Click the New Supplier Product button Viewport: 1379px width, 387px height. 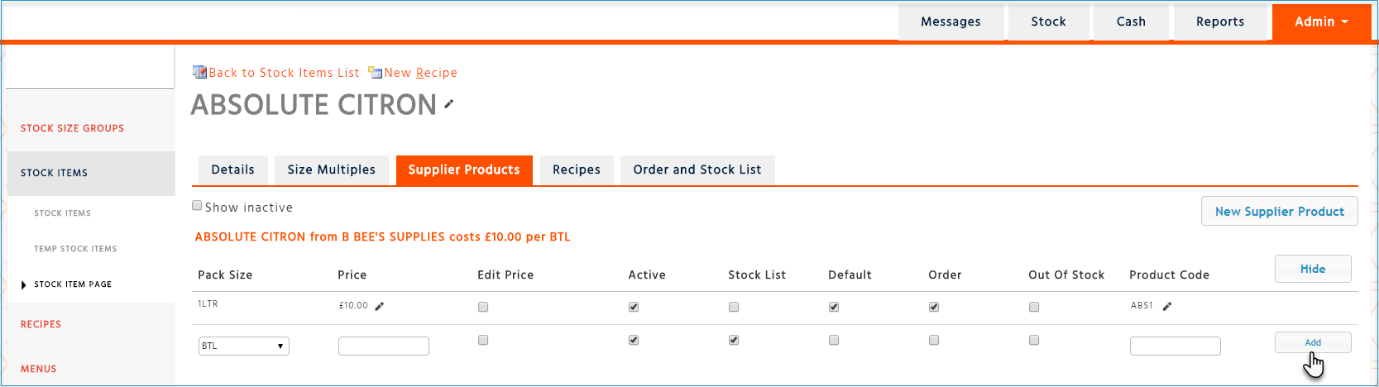coord(1279,211)
